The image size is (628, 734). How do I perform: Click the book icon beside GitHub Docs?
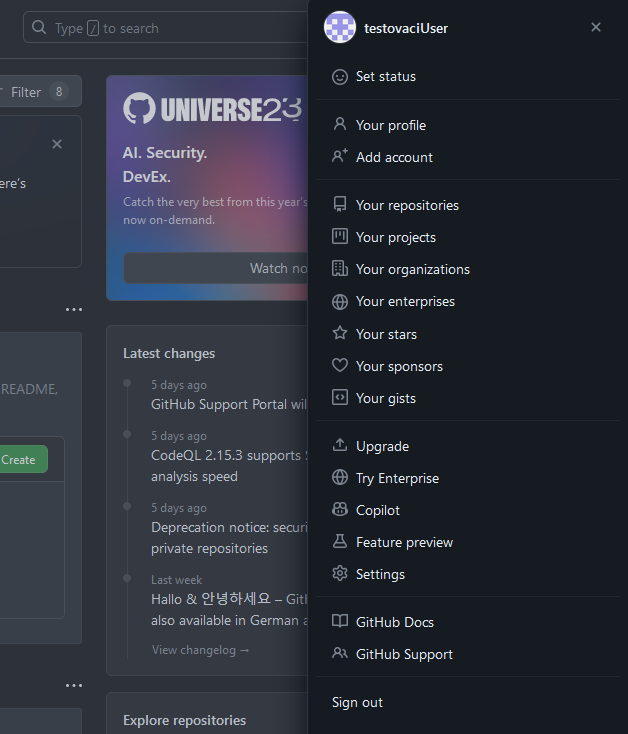340,621
